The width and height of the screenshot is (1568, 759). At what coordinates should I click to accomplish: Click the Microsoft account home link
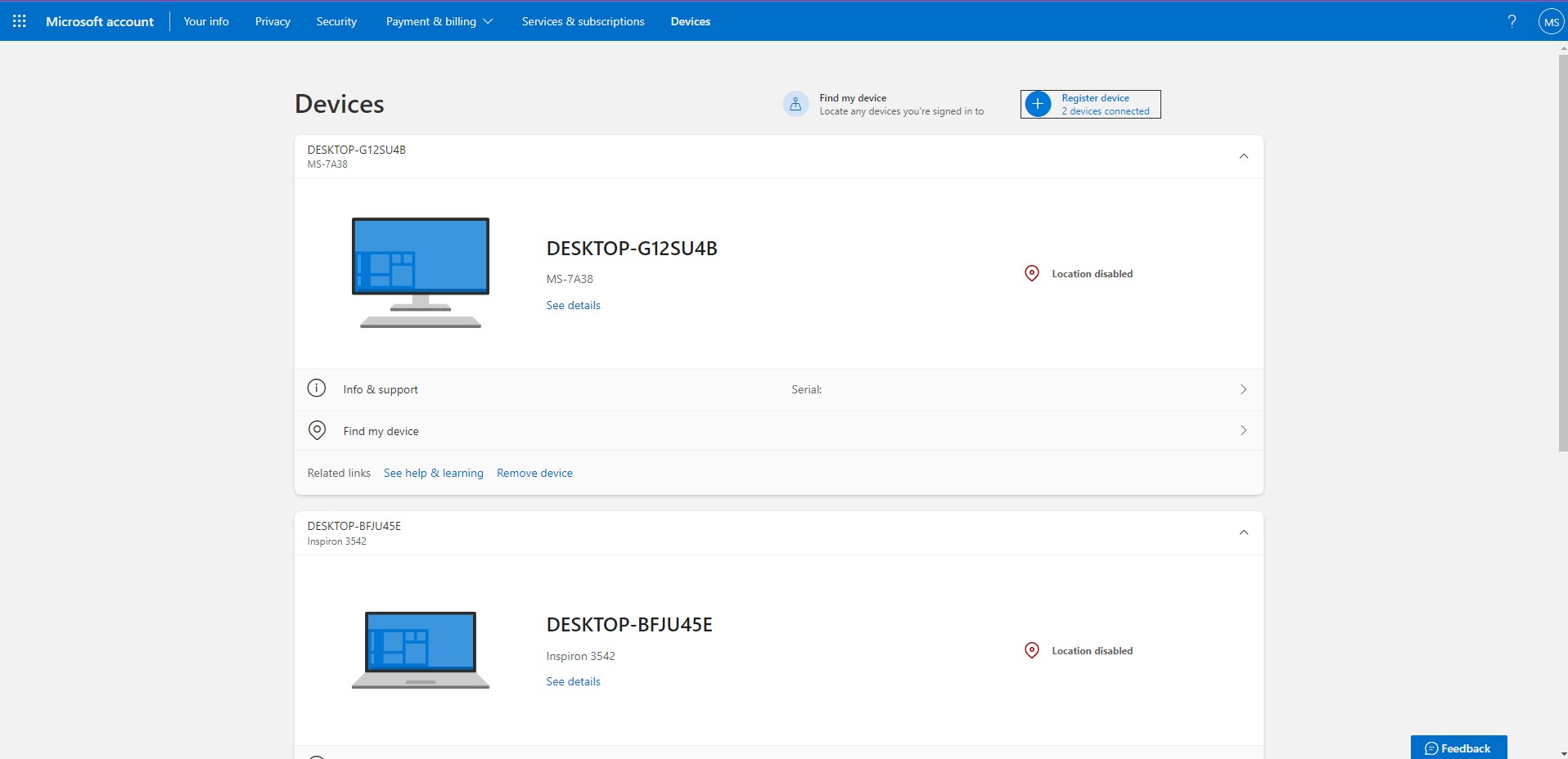point(100,21)
